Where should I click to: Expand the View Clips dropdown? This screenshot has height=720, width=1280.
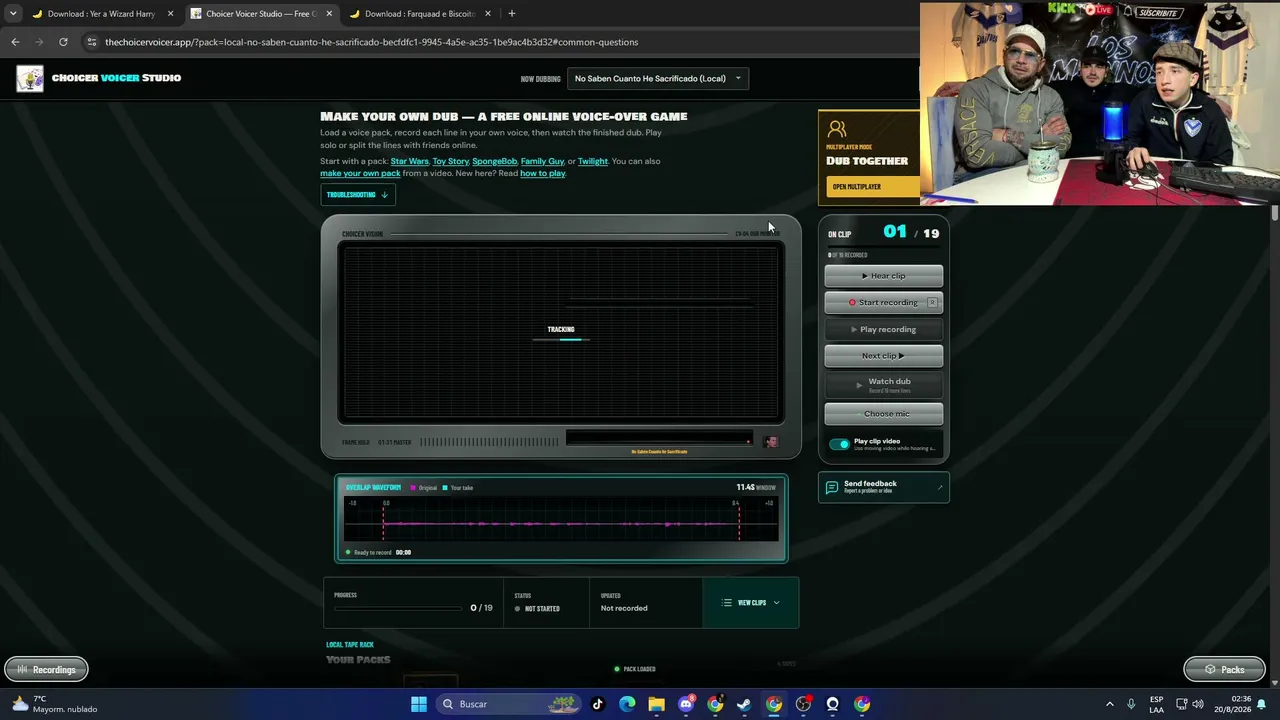(751, 603)
